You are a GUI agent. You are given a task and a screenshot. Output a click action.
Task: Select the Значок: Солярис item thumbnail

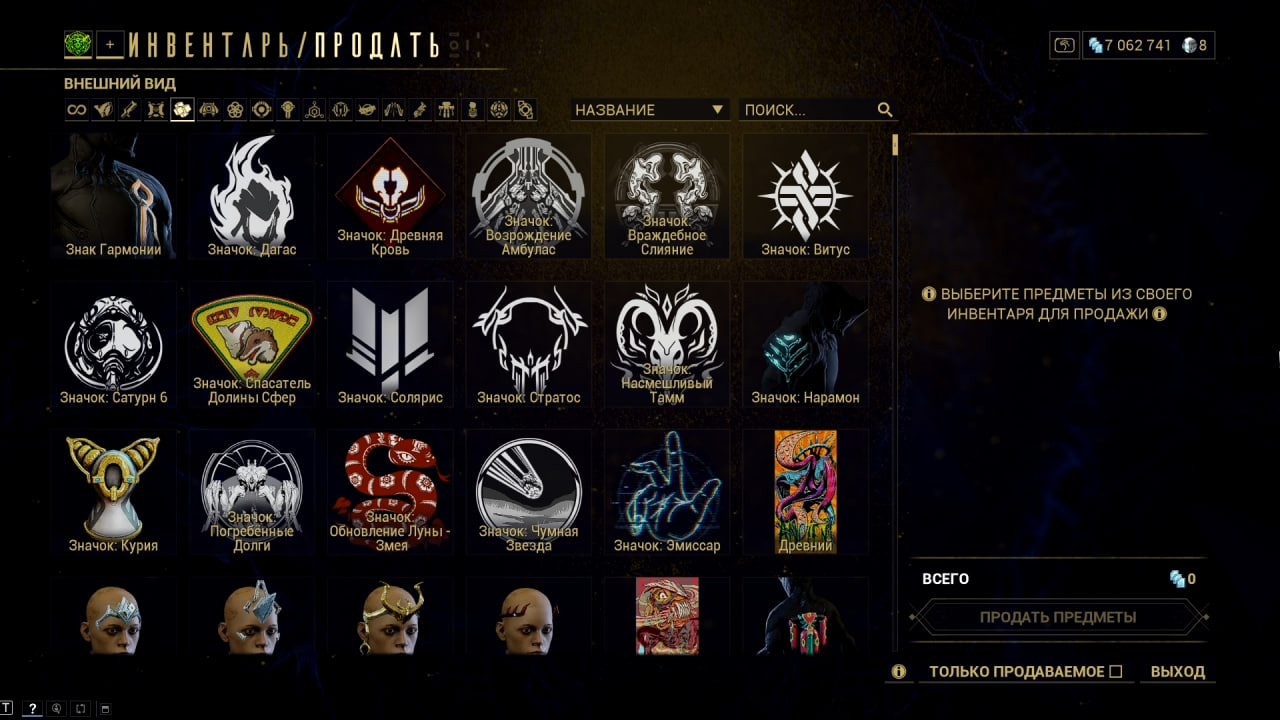[x=390, y=344]
